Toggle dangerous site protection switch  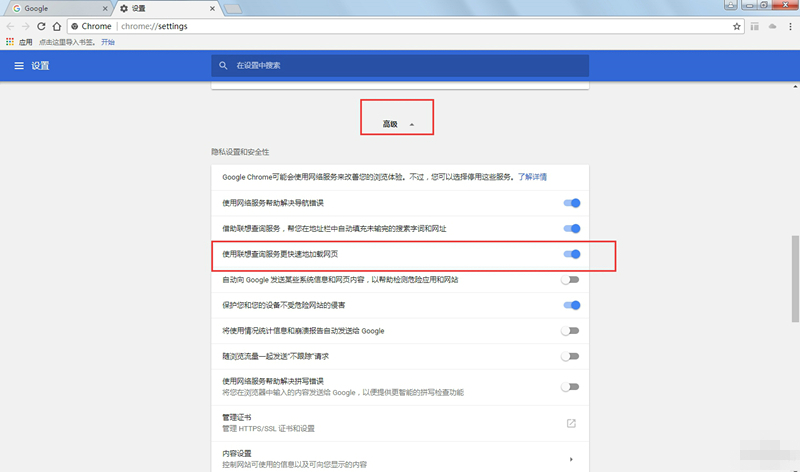571,305
